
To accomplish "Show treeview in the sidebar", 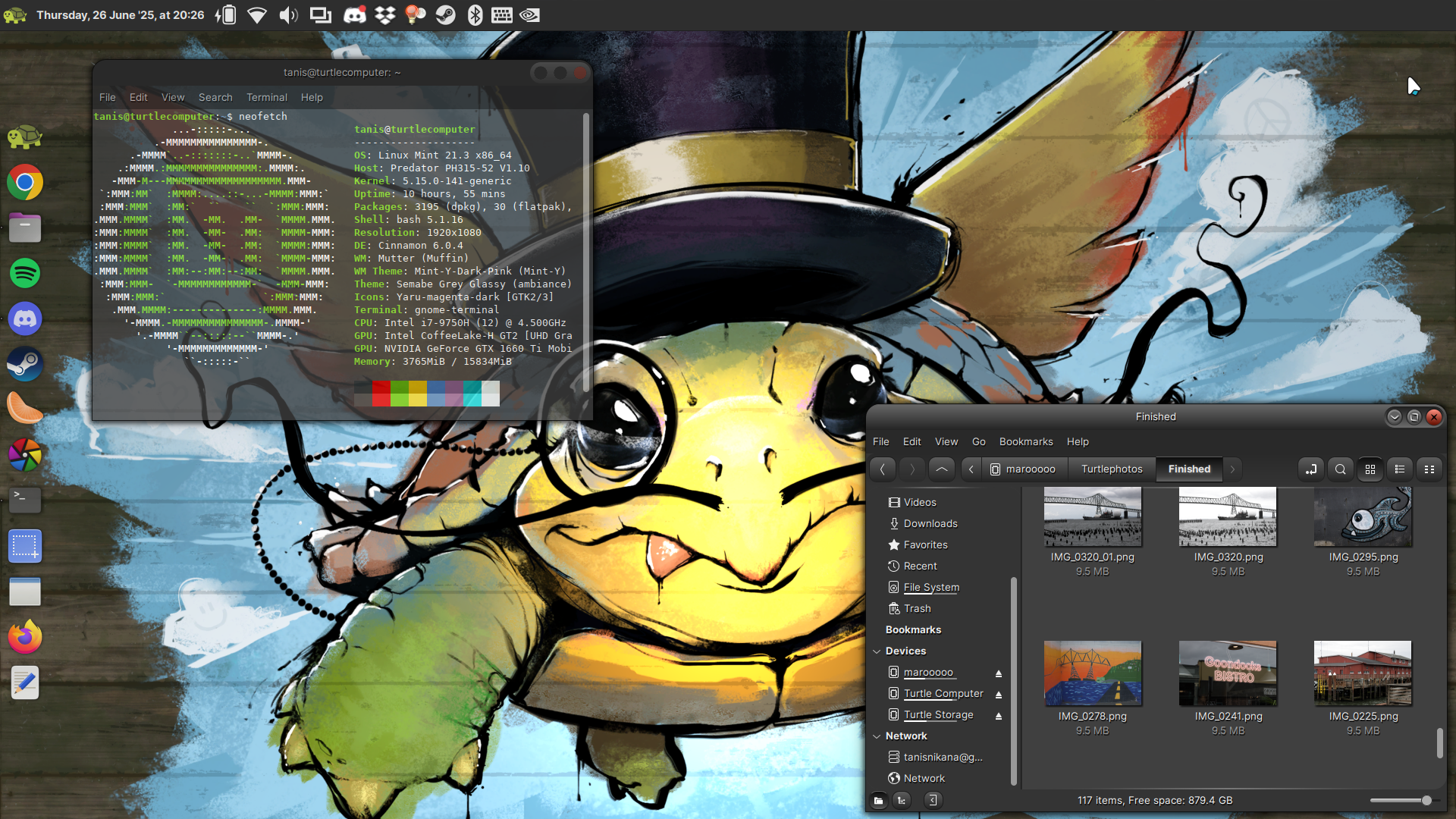I will click(902, 800).
